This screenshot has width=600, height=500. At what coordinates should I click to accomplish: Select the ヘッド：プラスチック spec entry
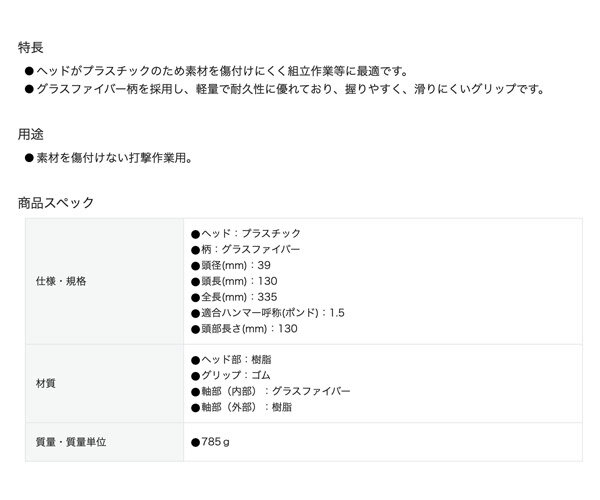coord(245,233)
